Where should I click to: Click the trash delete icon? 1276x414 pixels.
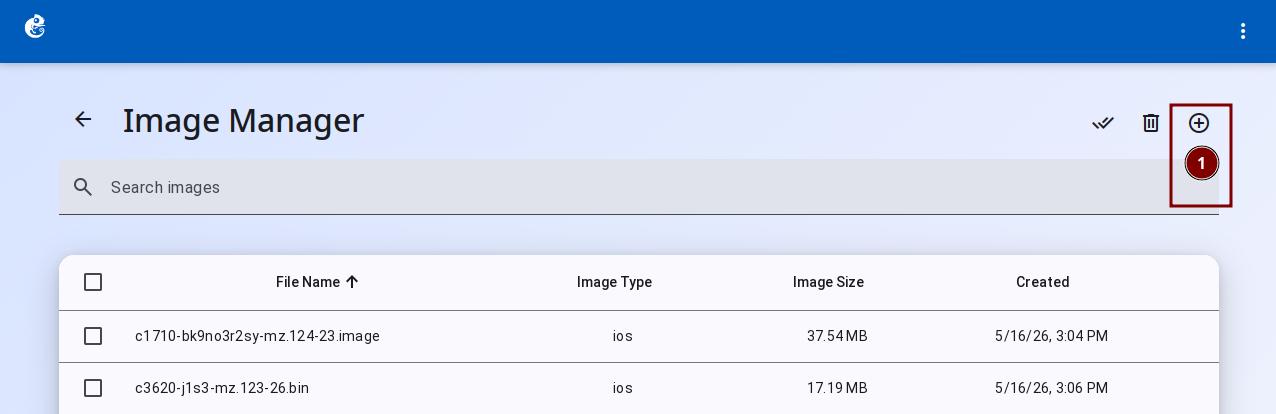[1151, 123]
